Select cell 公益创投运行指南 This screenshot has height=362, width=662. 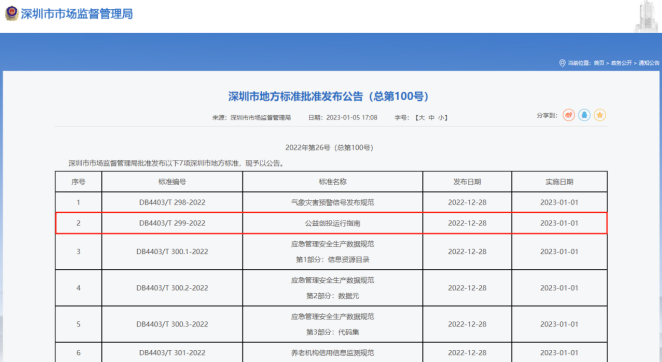point(333,223)
